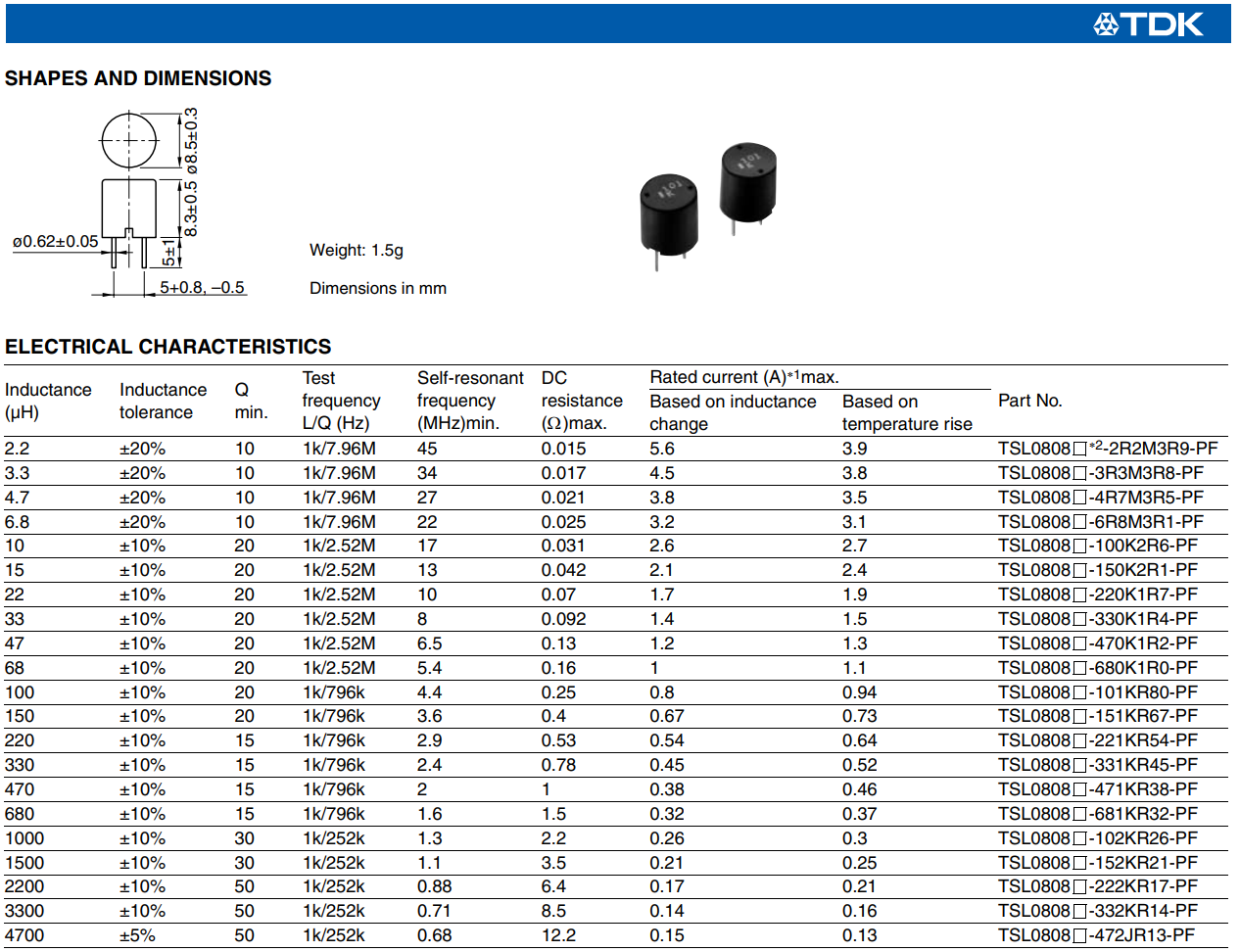Click the Weight: 1.5g text
Viewport: 1240px width, 952px height.
click(x=356, y=250)
